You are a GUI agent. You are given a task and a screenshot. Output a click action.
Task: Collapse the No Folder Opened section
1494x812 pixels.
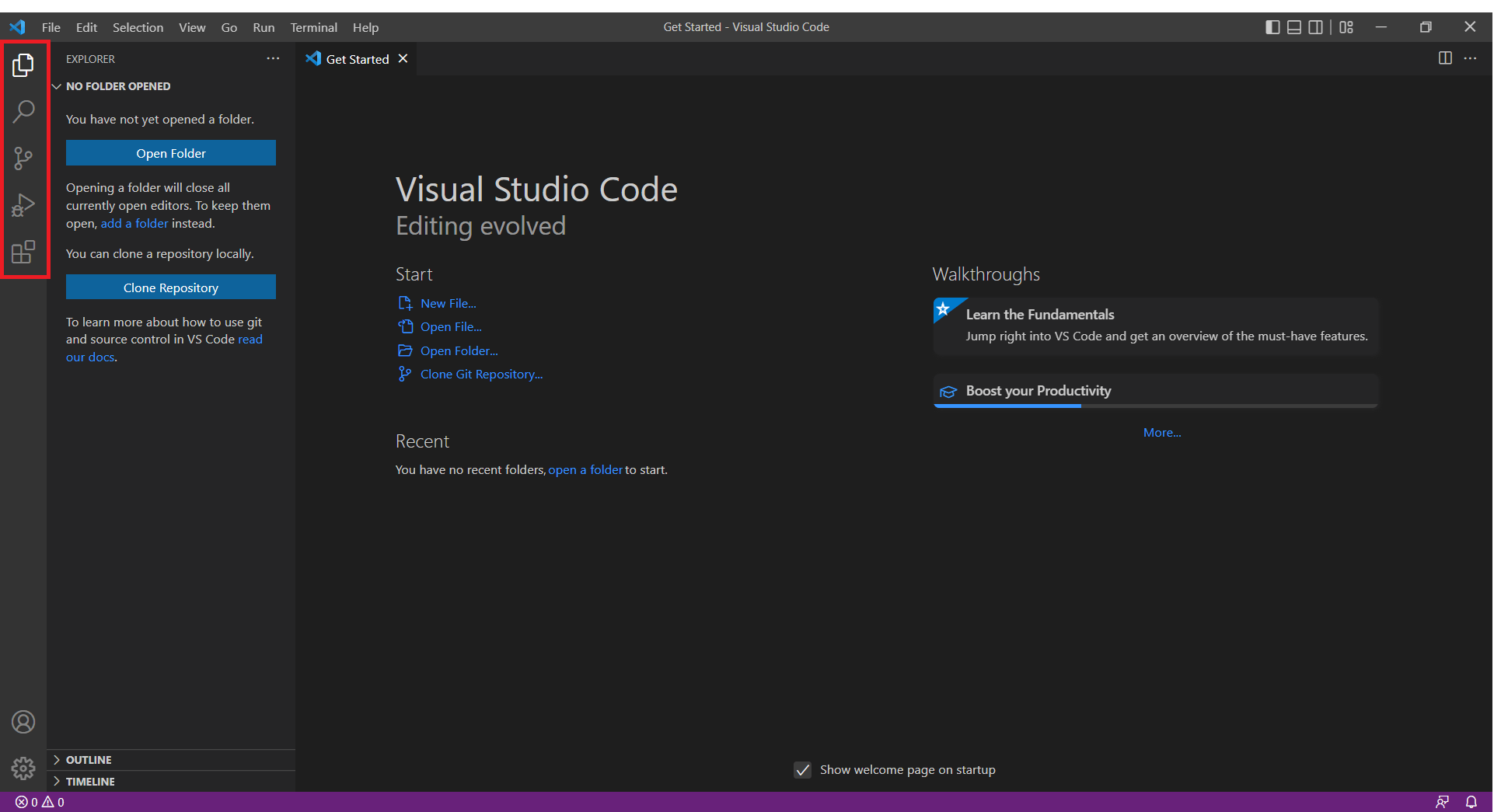[x=117, y=86]
